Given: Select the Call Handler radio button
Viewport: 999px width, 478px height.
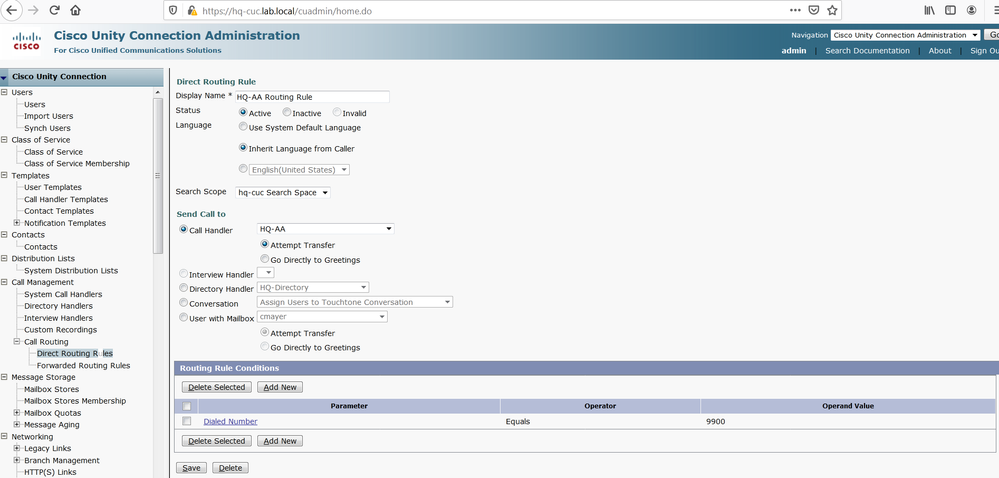Looking at the screenshot, I should tap(183, 229).
